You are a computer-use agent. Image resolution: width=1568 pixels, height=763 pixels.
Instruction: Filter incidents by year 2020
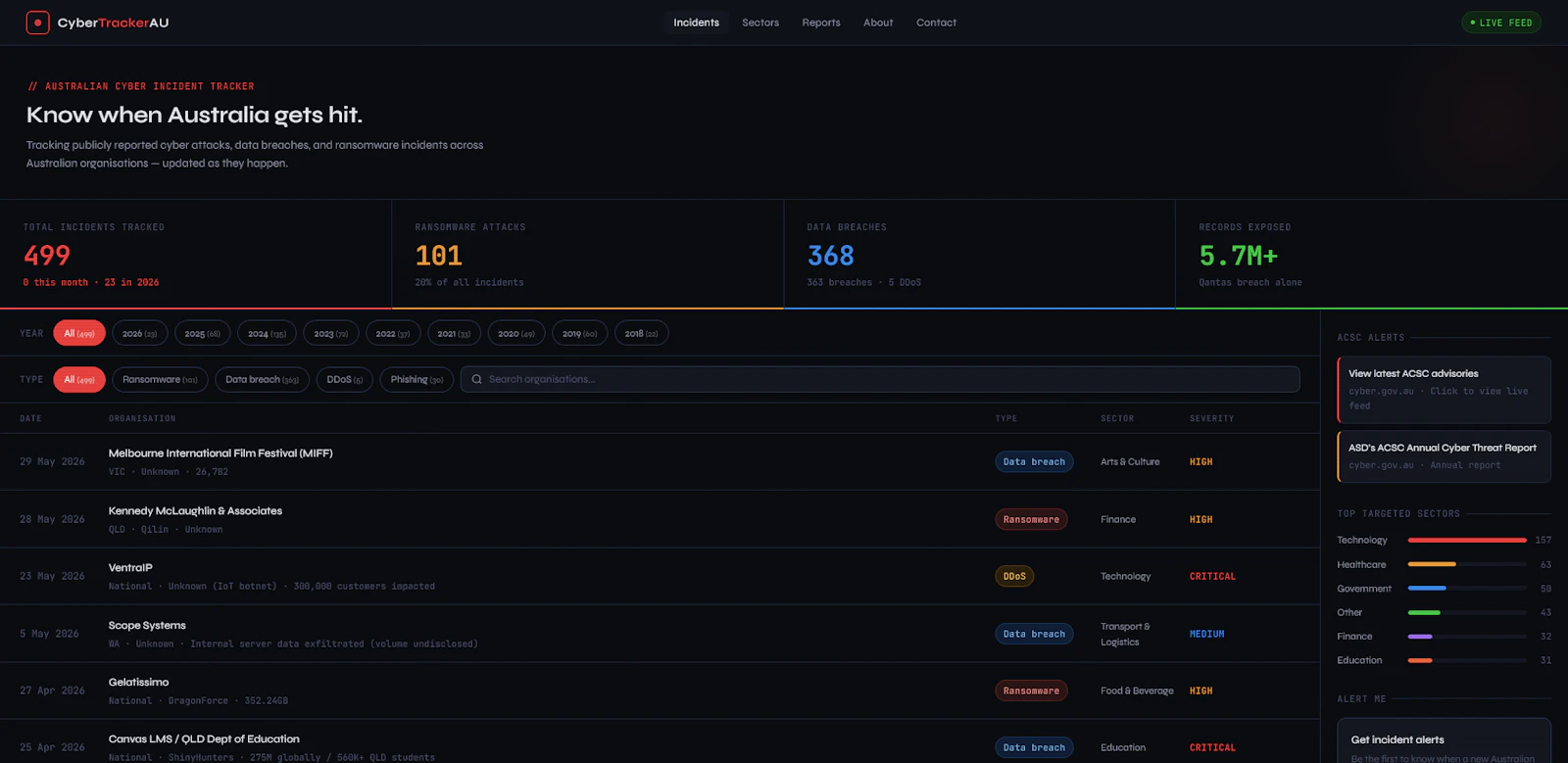tap(516, 334)
